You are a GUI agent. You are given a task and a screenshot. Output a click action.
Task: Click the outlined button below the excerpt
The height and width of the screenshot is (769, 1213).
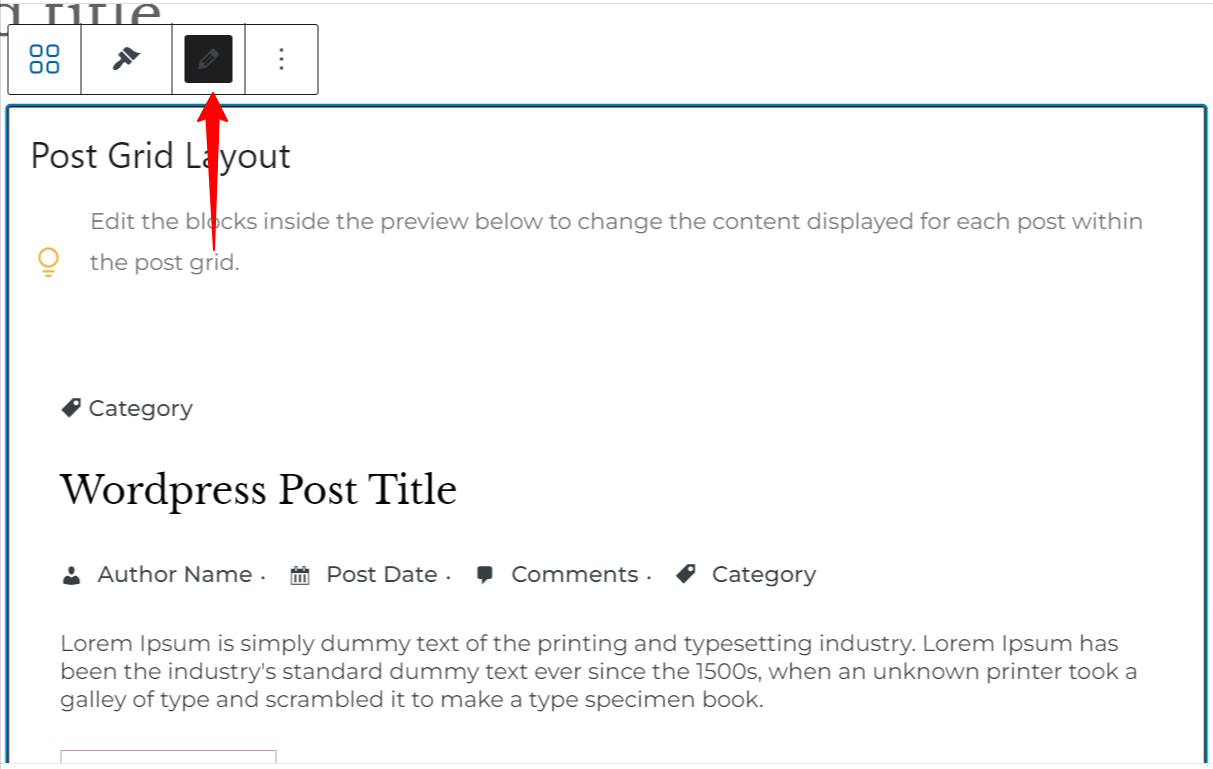pyautogui.click(x=168, y=759)
